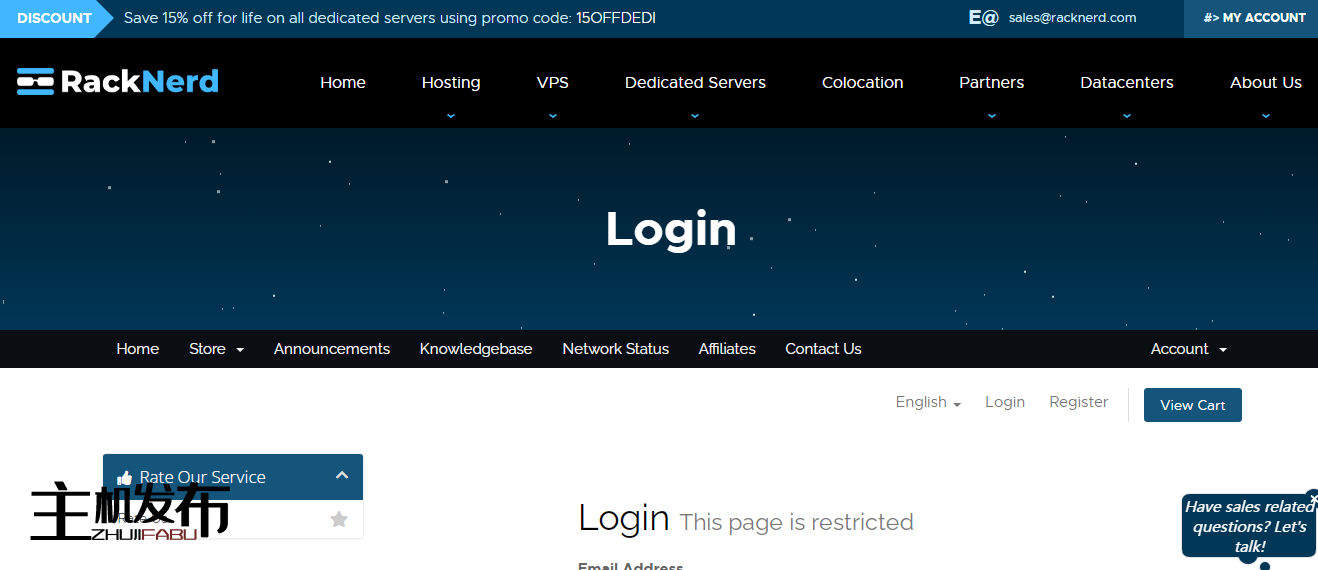The image size is (1318, 570).
Task: Click the star icon in Rate panel
Action: 339,519
